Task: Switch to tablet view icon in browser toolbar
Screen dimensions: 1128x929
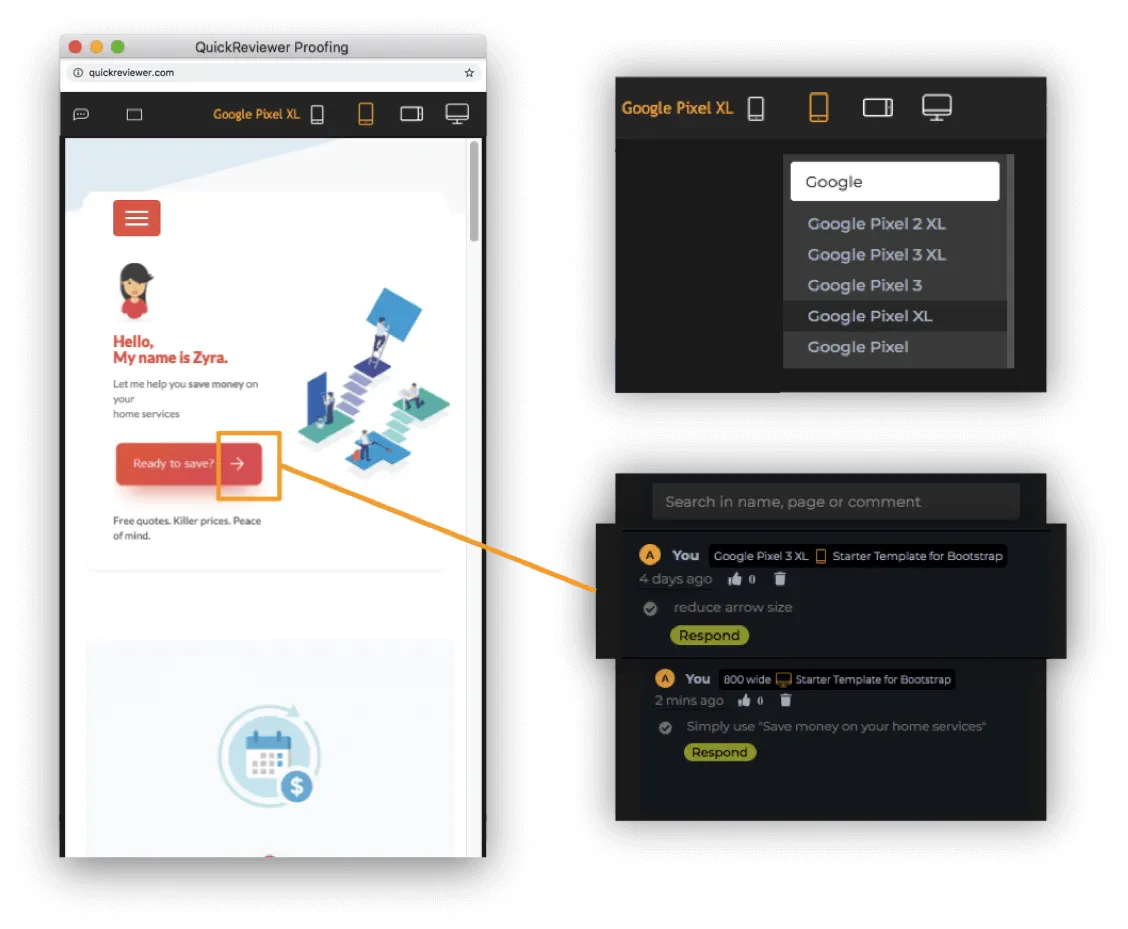Action: pyautogui.click(x=411, y=114)
